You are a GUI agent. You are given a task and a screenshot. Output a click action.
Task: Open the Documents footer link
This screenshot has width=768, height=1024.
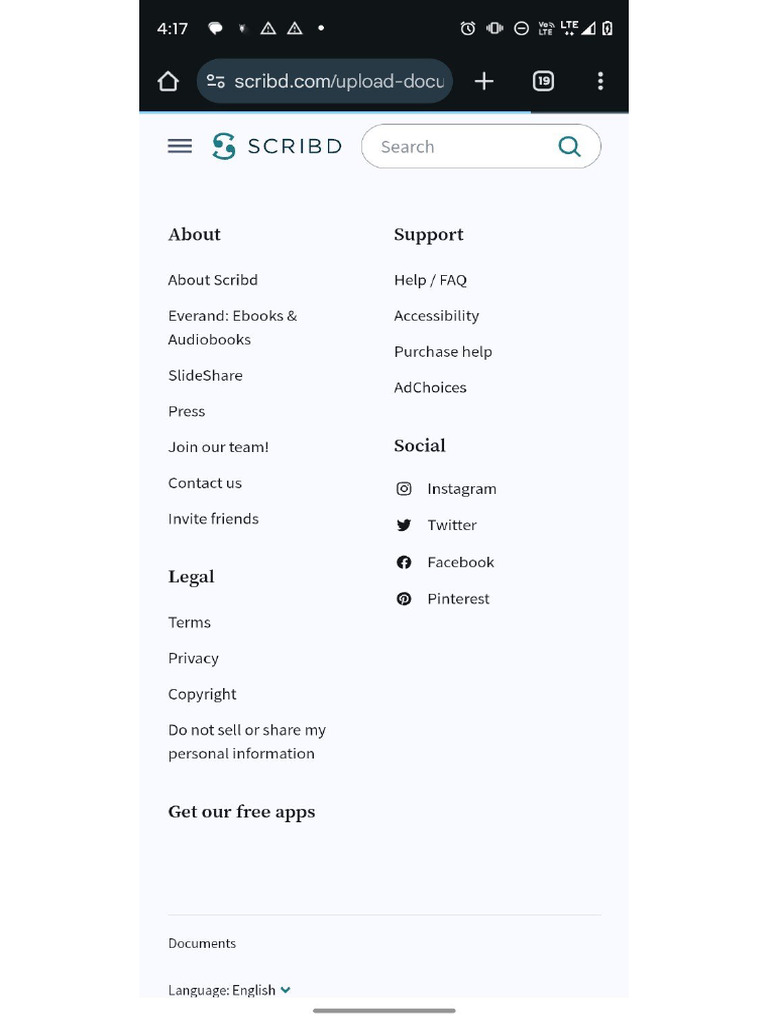[x=202, y=943]
